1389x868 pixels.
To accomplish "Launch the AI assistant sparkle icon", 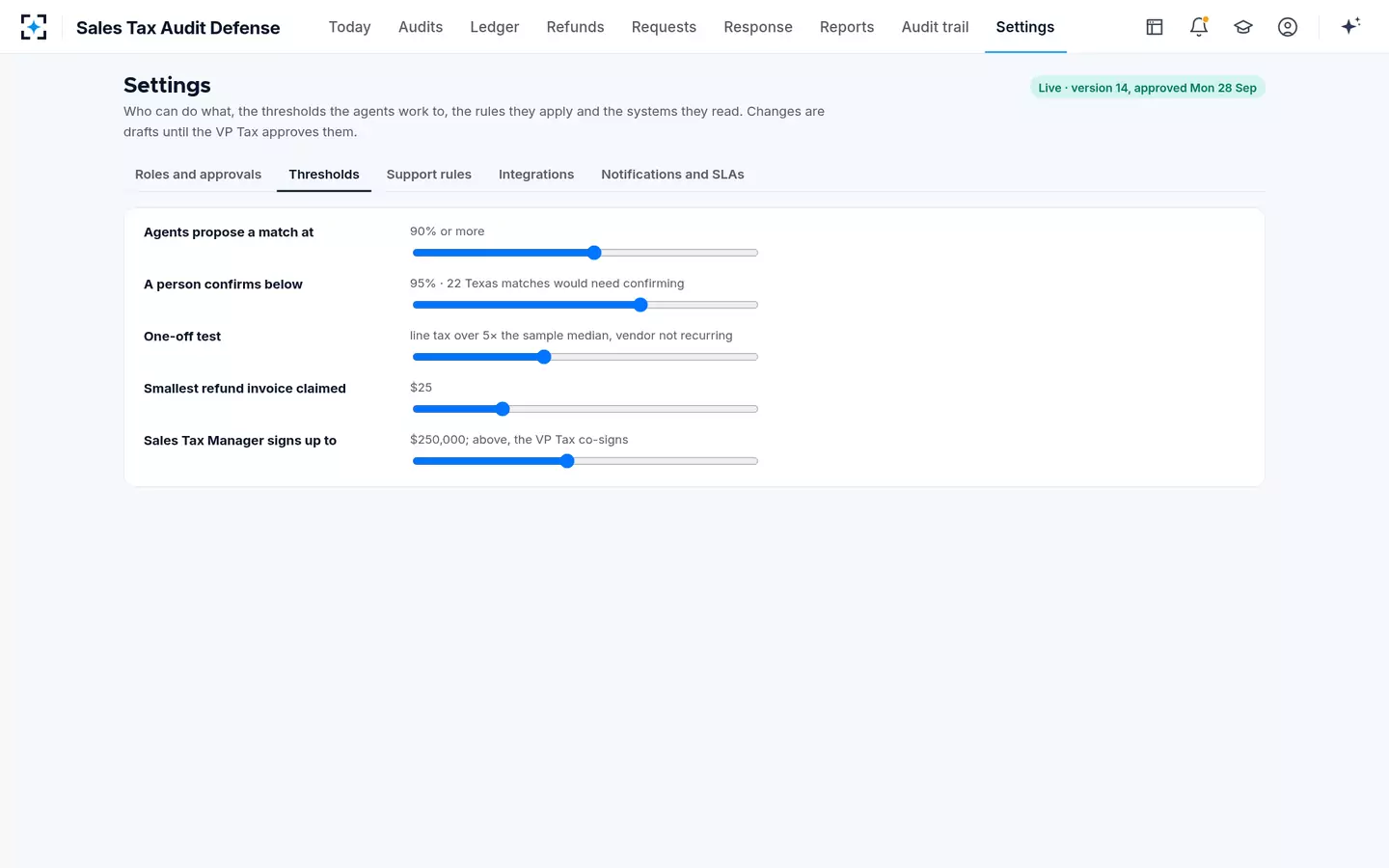I will coord(1350,26).
